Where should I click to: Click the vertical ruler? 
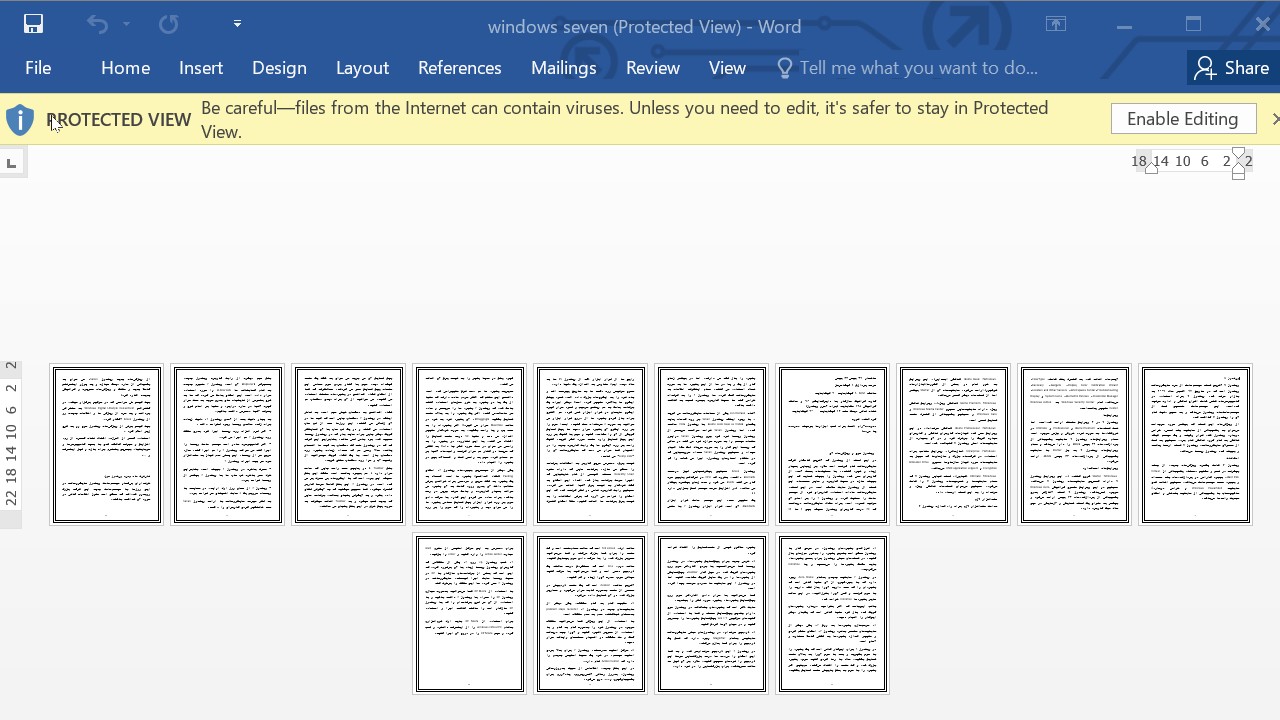click(x=11, y=443)
